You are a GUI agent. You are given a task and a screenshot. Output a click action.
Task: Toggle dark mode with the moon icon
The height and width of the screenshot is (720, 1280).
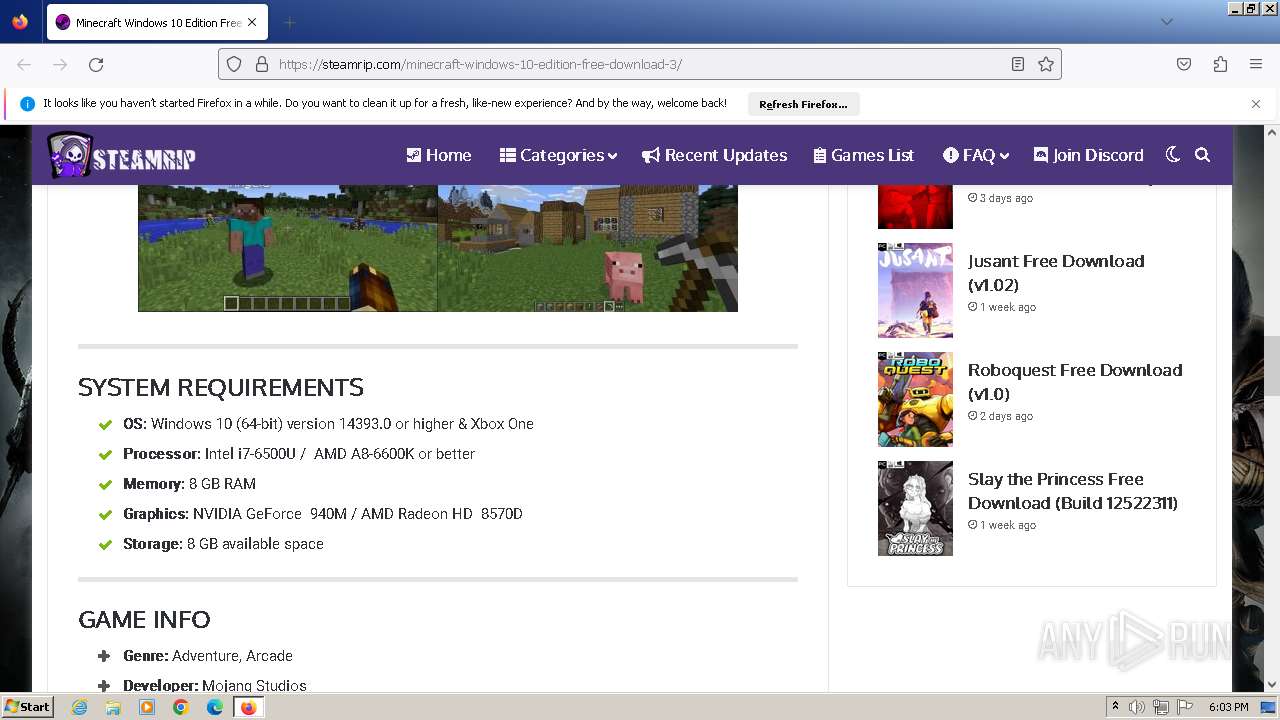click(x=1173, y=155)
